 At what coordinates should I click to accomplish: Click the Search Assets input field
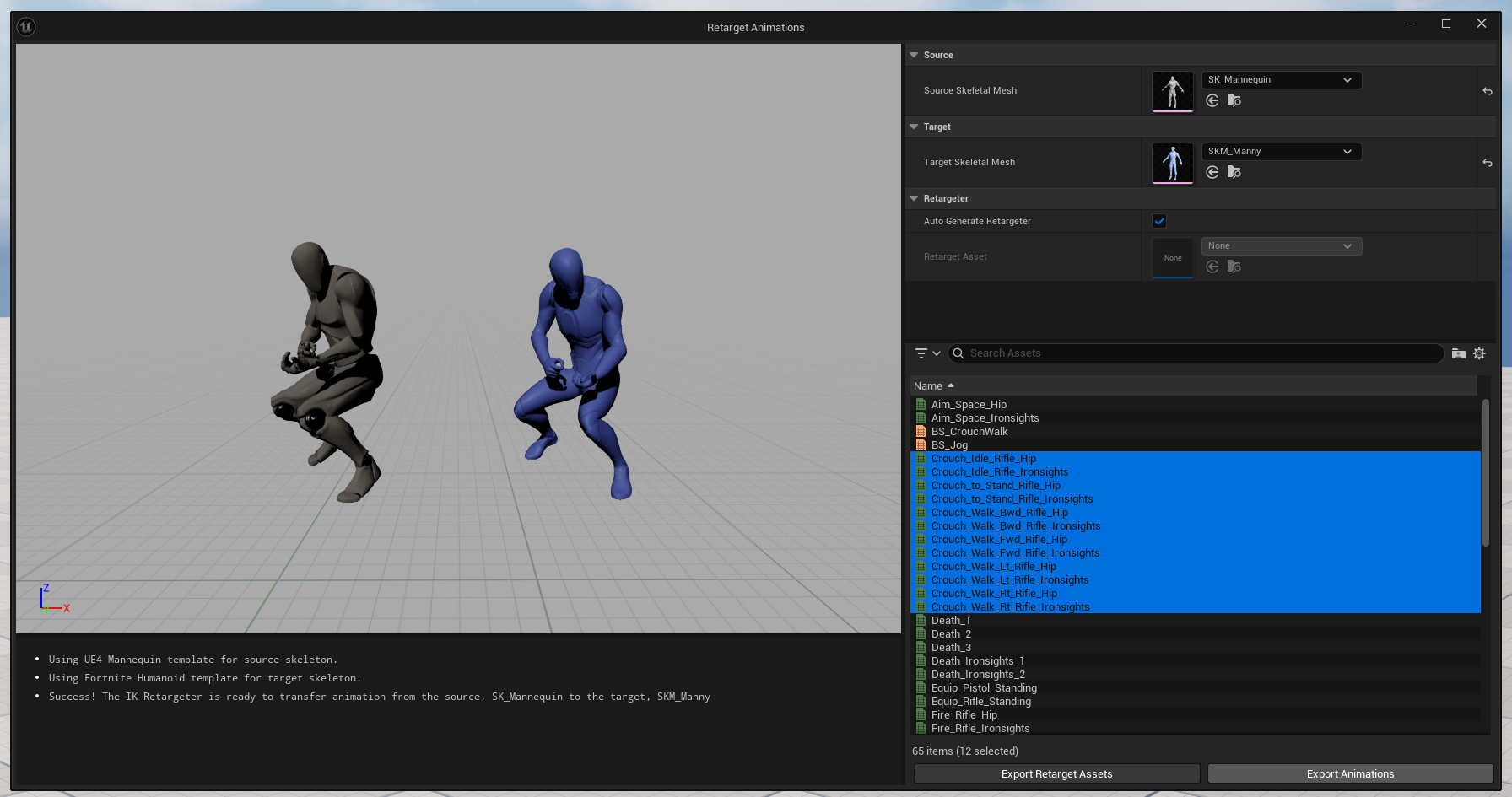pos(1198,353)
